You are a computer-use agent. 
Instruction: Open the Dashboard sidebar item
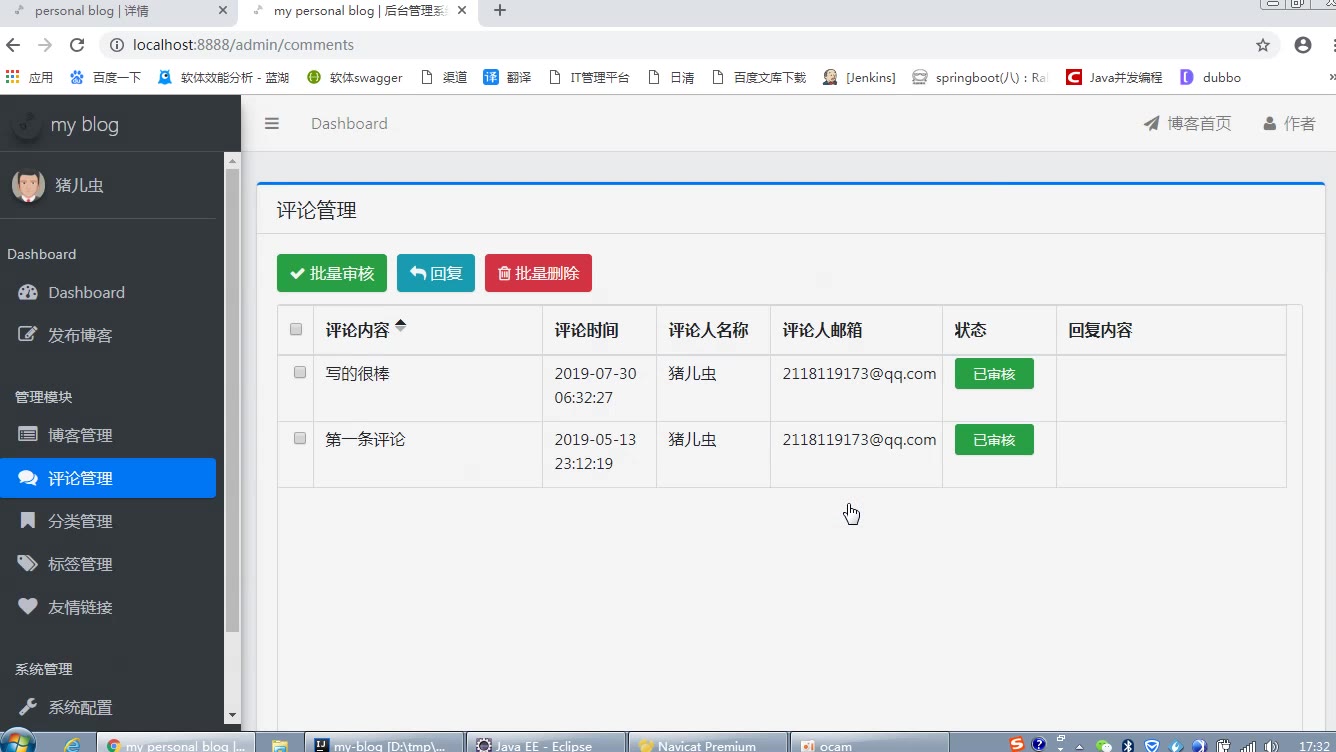coord(108,293)
